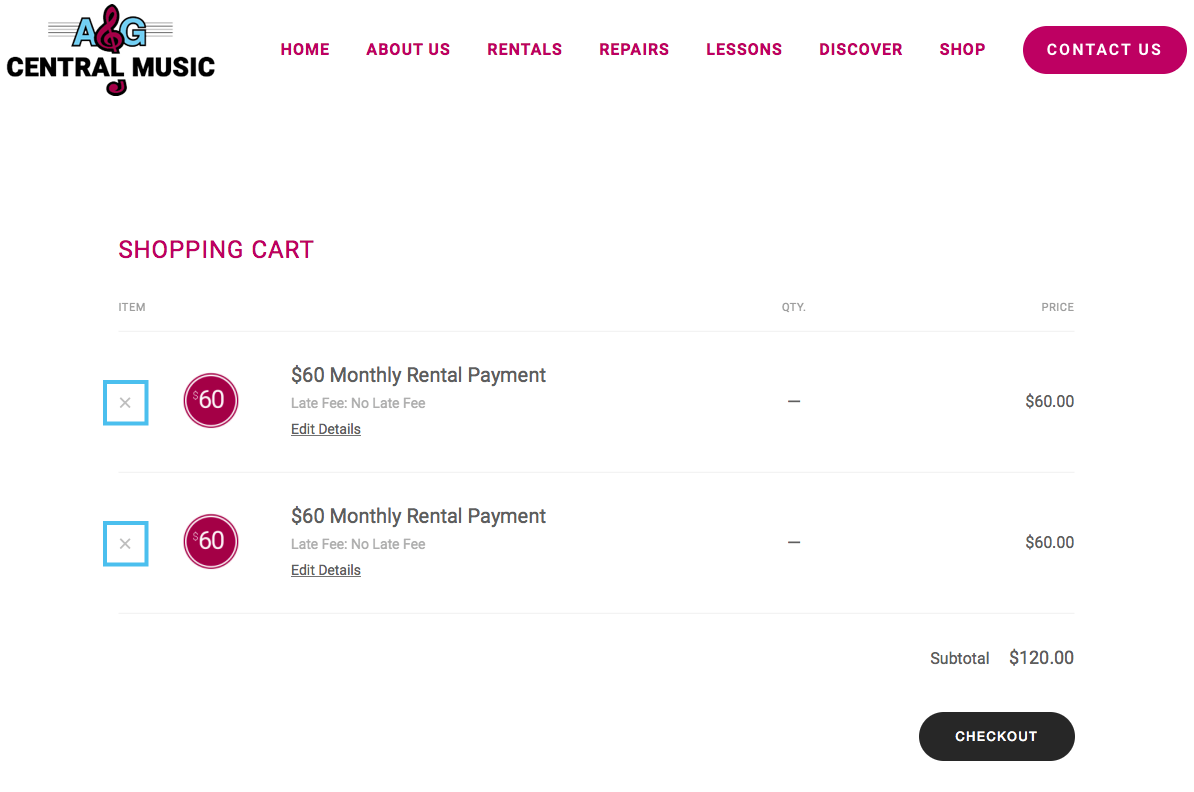The image size is (1194, 792).
Task: Open second $60 Monthly Rental Payment title
Action: (418, 516)
